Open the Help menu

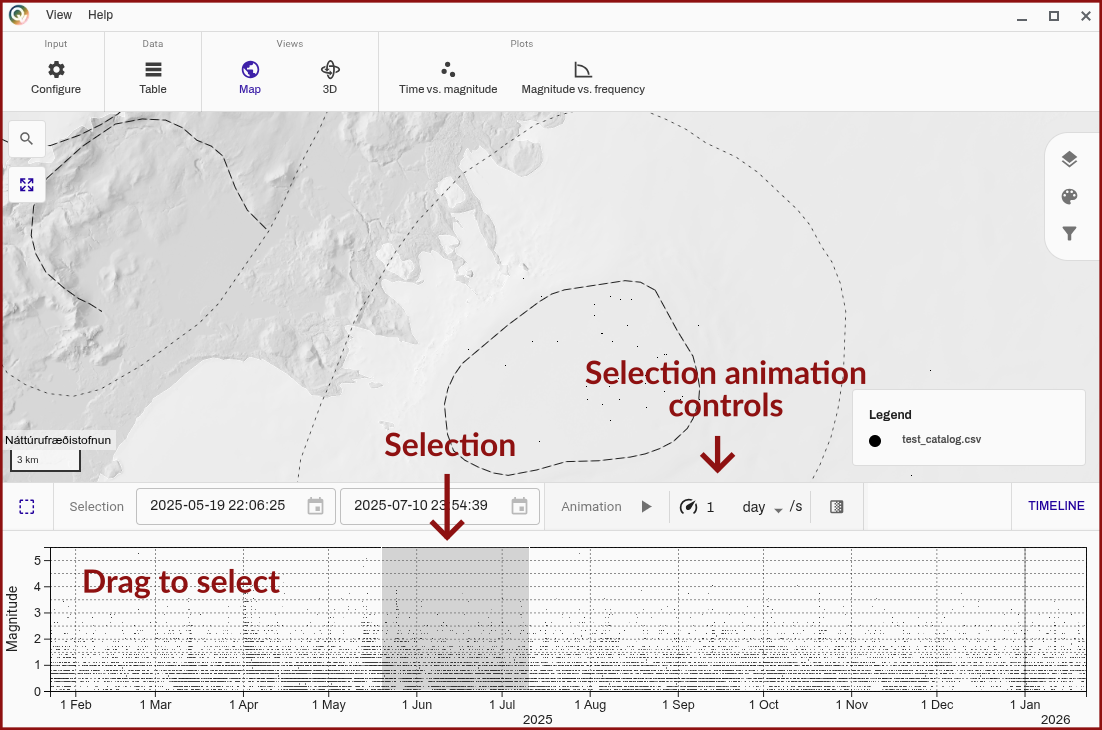(x=101, y=15)
